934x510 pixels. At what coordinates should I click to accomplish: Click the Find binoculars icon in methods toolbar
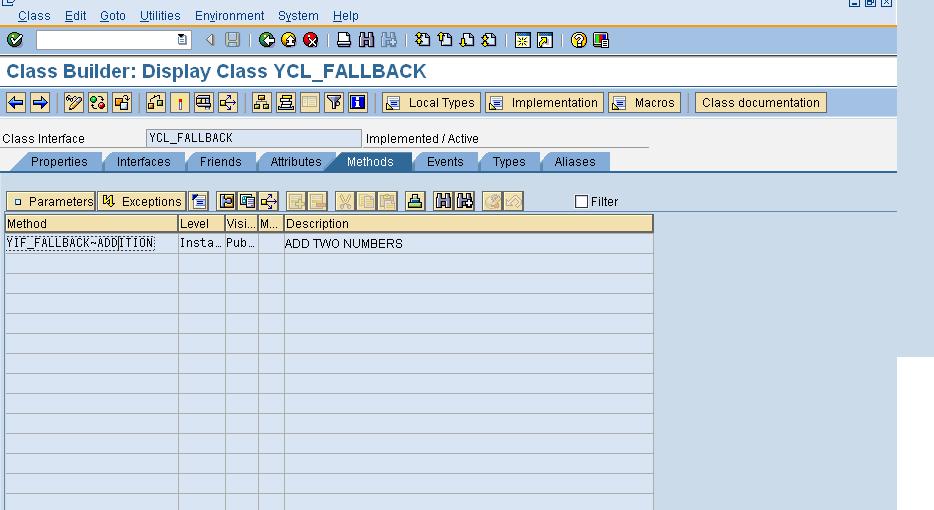coord(443,201)
